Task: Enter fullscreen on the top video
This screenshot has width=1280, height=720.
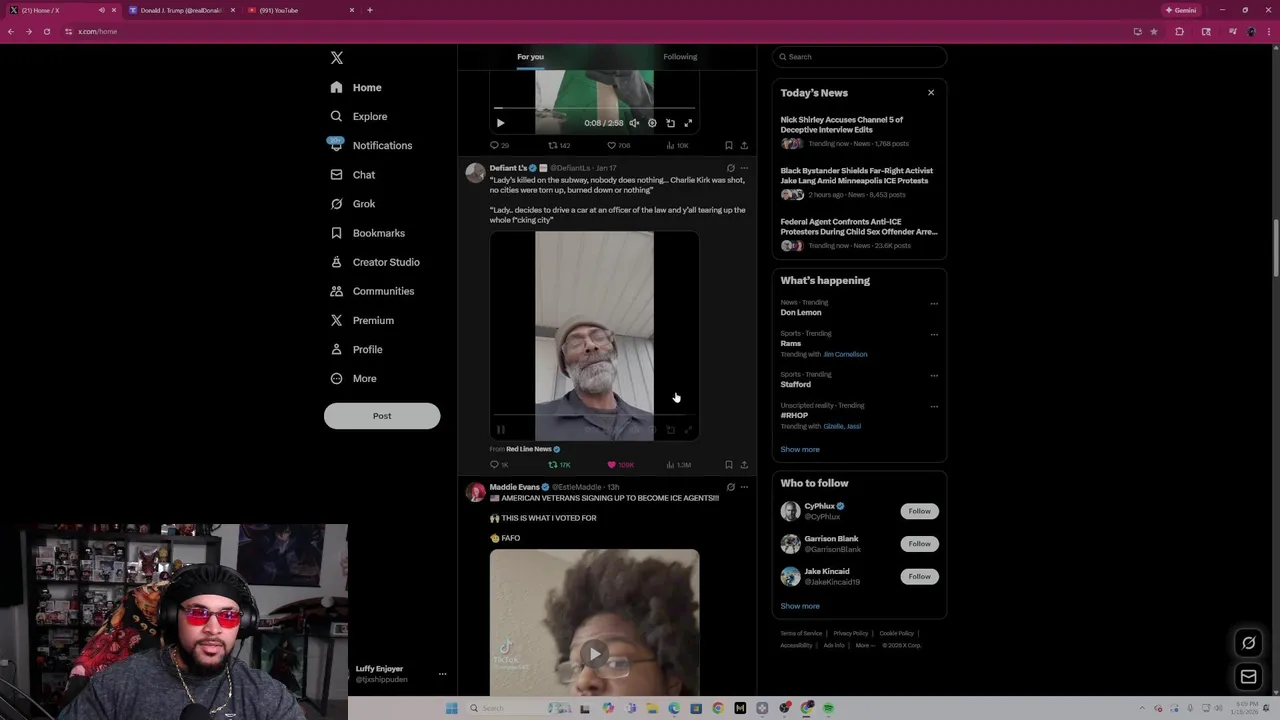Action: point(688,123)
